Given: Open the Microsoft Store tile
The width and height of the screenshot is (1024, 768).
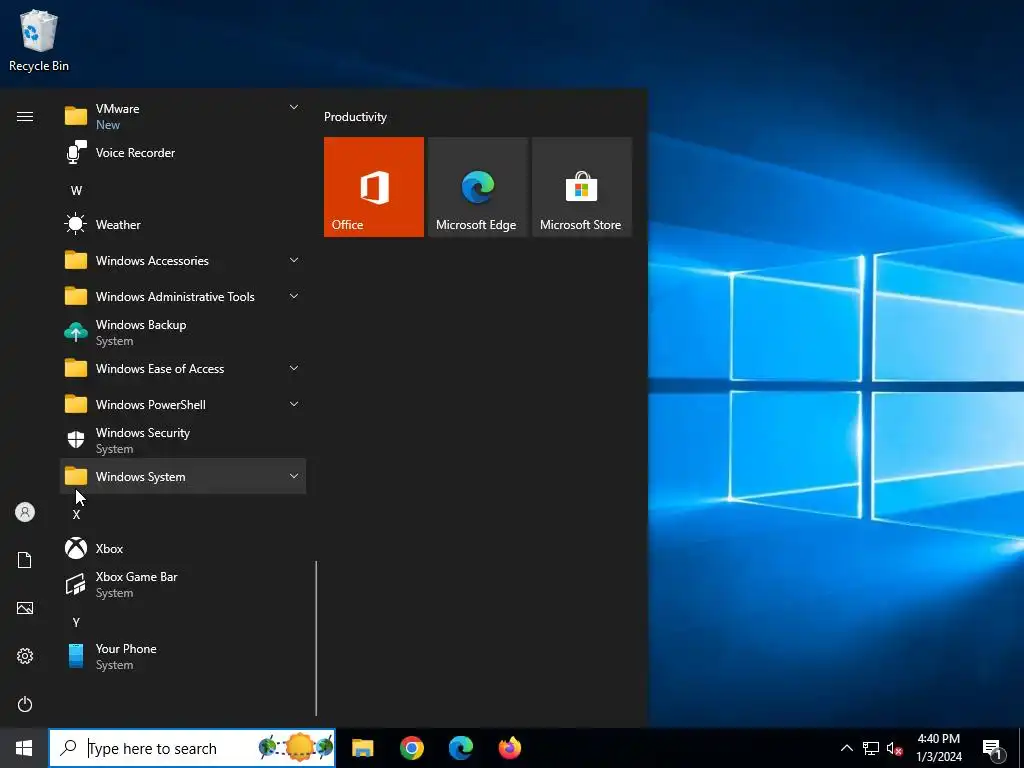Looking at the screenshot, I should coord(582,187).
